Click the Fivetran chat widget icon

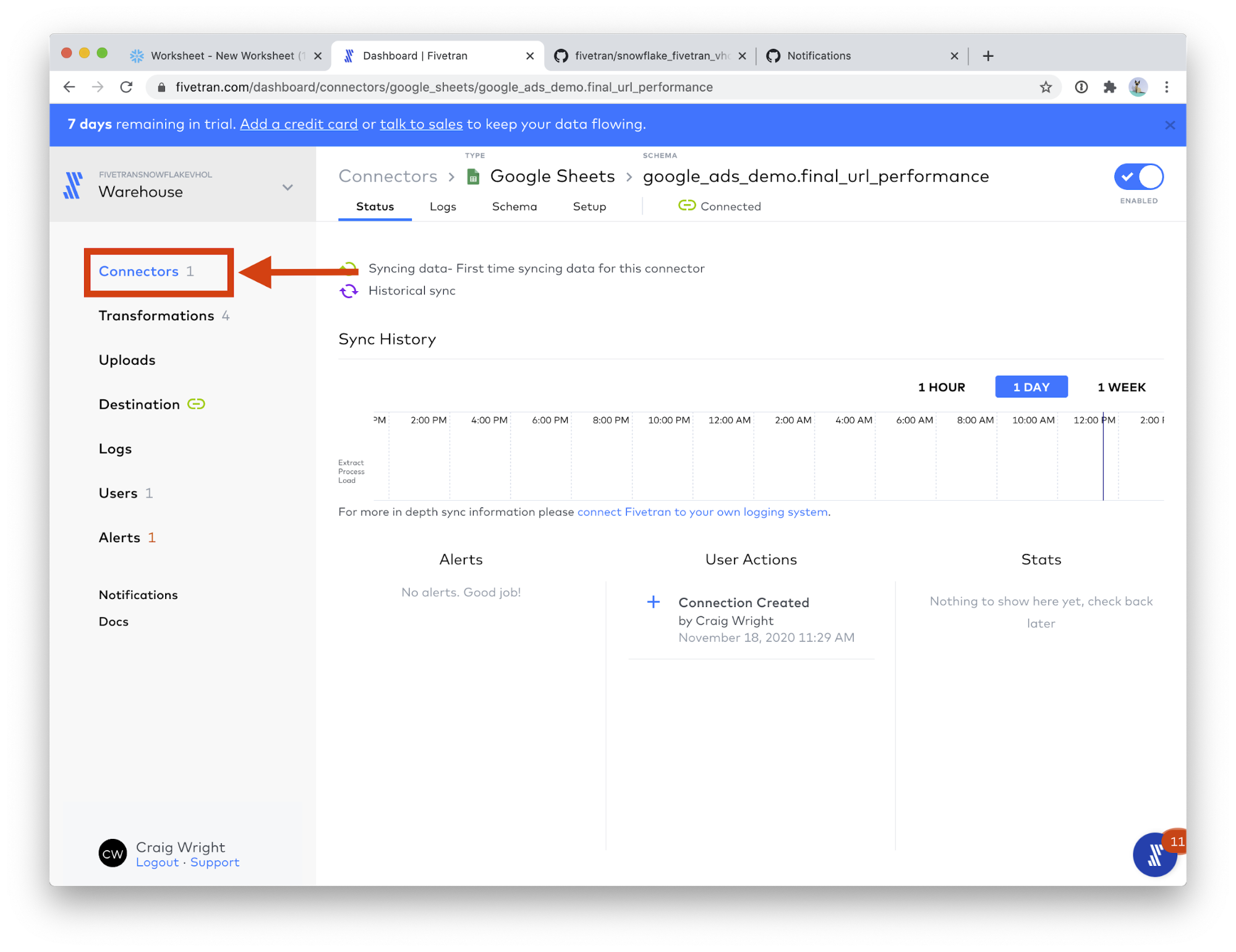tap(1154, 855)
